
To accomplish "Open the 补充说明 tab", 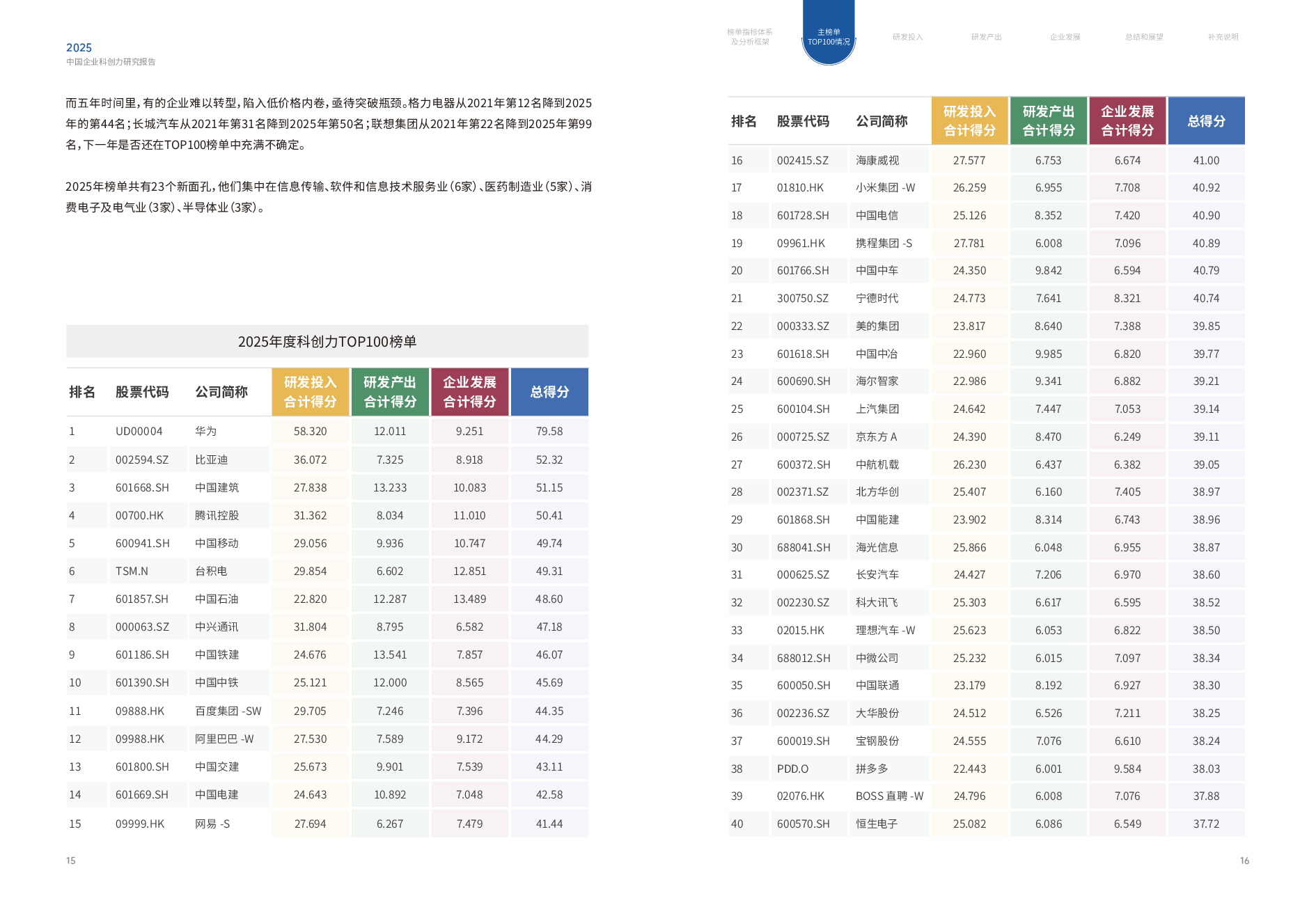I will click(1223, 37).
